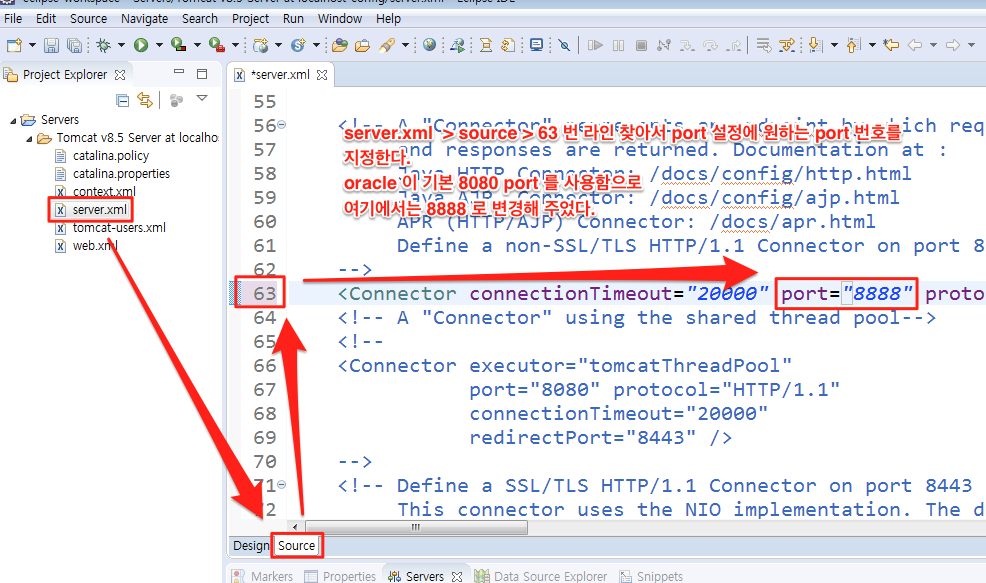Click the Step Return debug icon

pyautogui.click(x=733, y=45)
